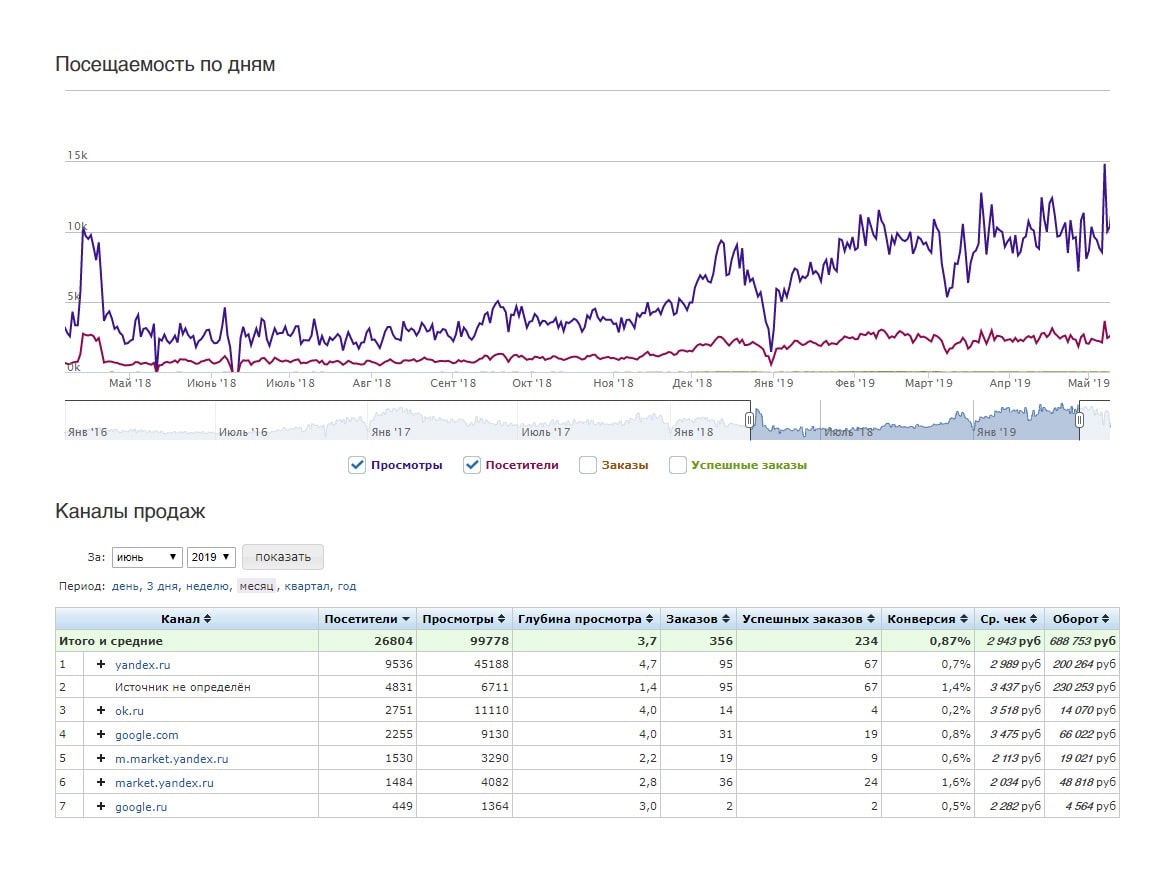Expand the yandex.ru channel row

[101, 664]
